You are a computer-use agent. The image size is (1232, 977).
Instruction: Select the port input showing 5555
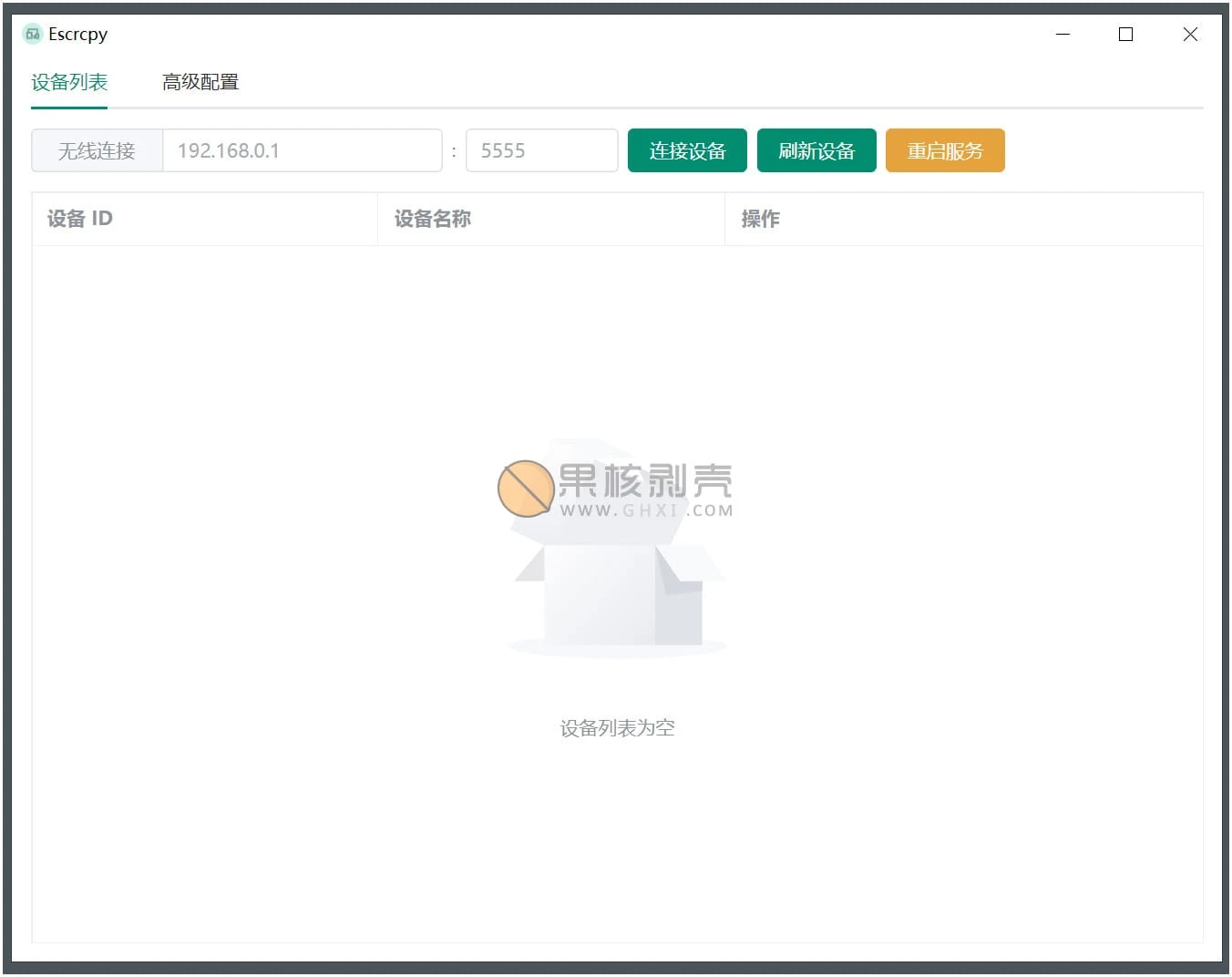click(541, 150)
